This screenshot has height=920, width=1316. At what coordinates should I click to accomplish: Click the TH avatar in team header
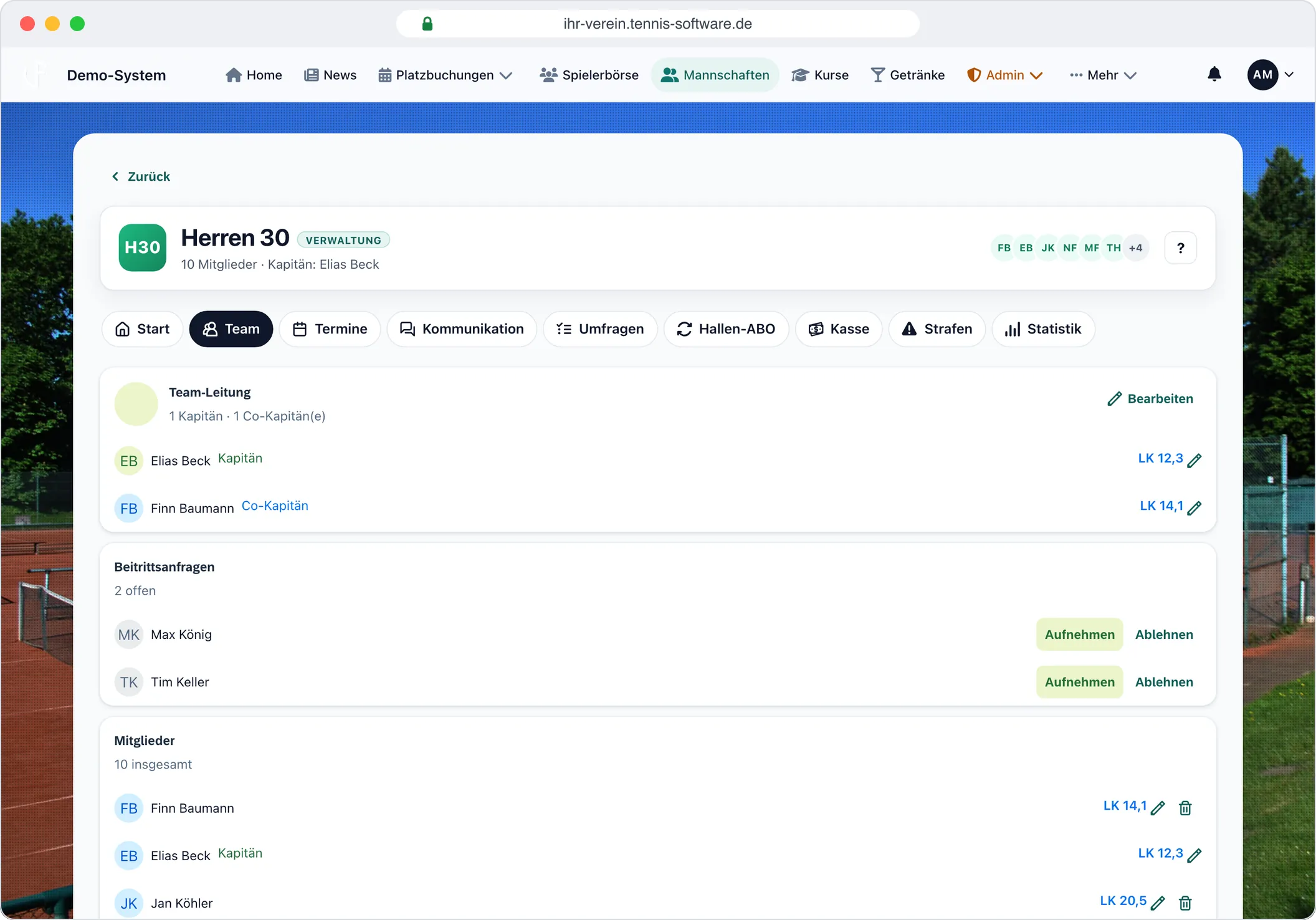[x=1113, y=248]
